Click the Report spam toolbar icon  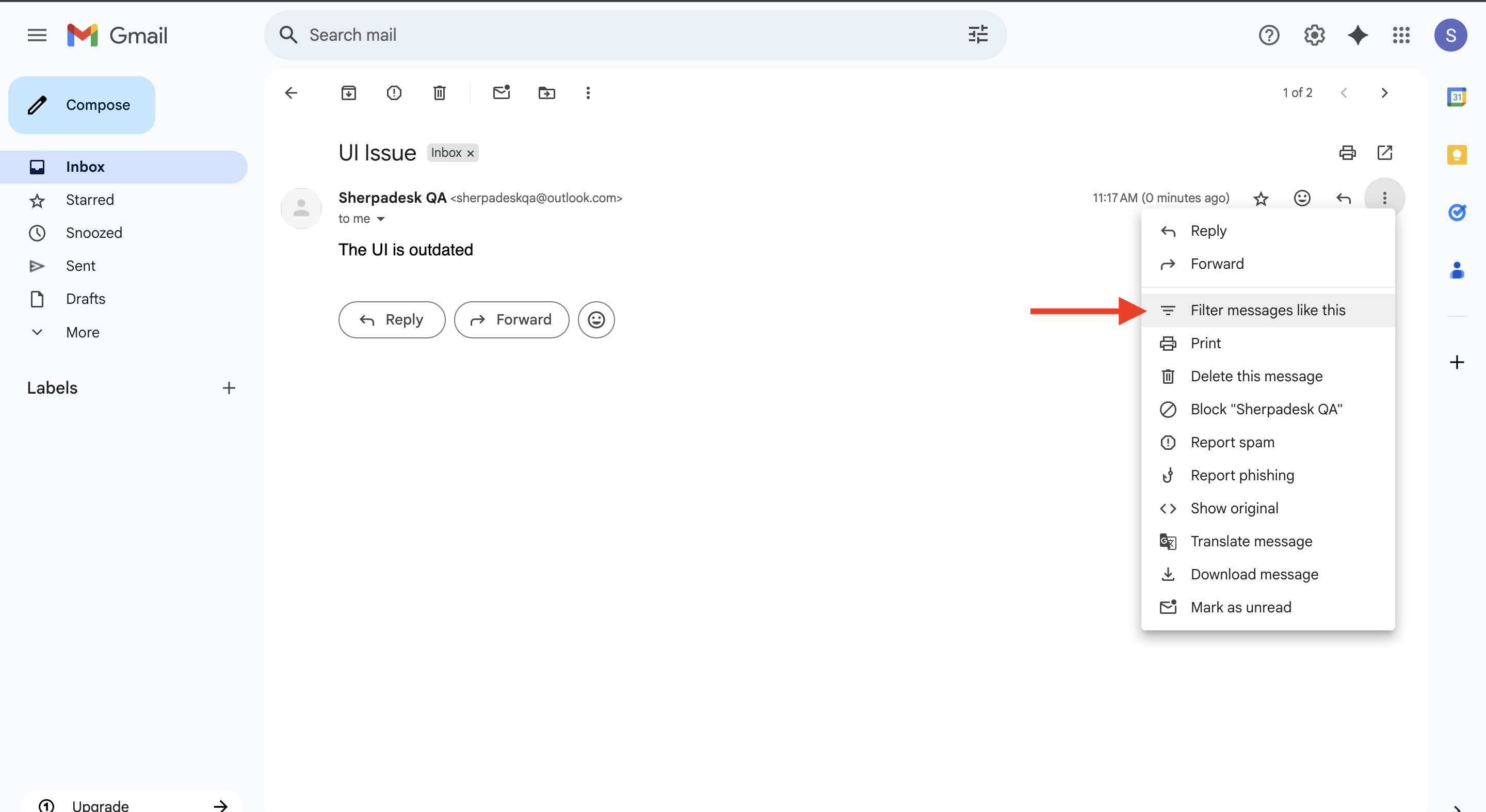click(x=394, y=93)
